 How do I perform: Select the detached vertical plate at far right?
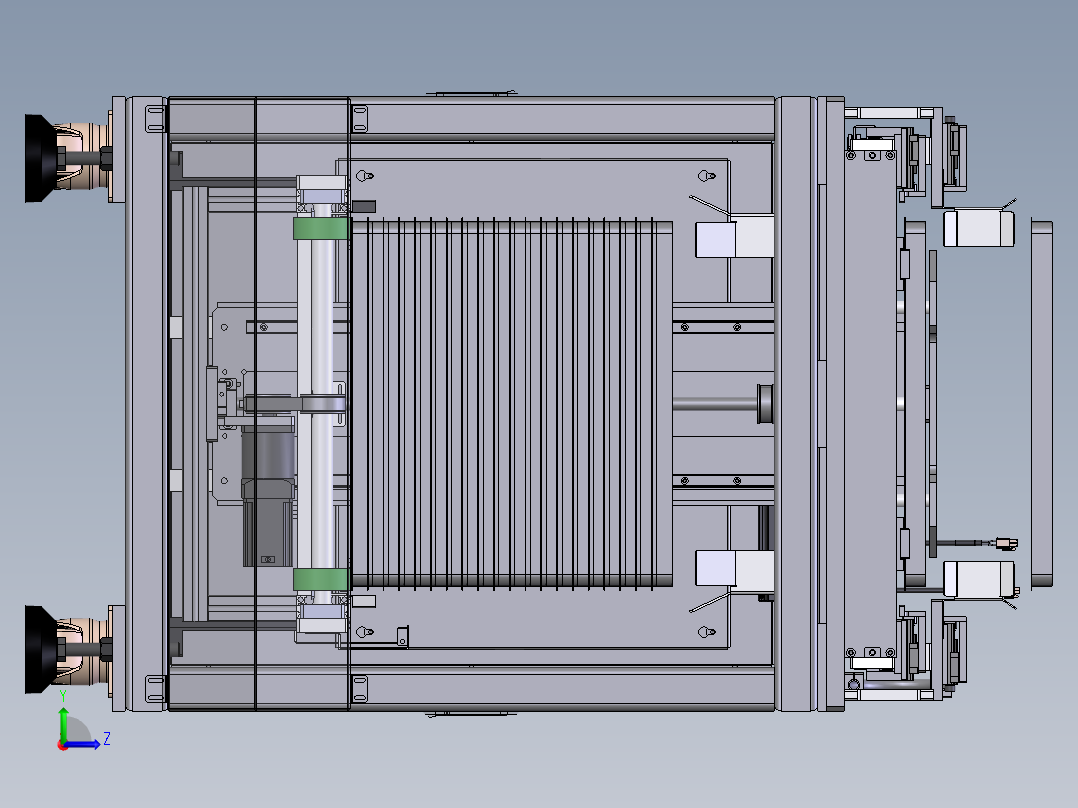(x=1042, y=404)
